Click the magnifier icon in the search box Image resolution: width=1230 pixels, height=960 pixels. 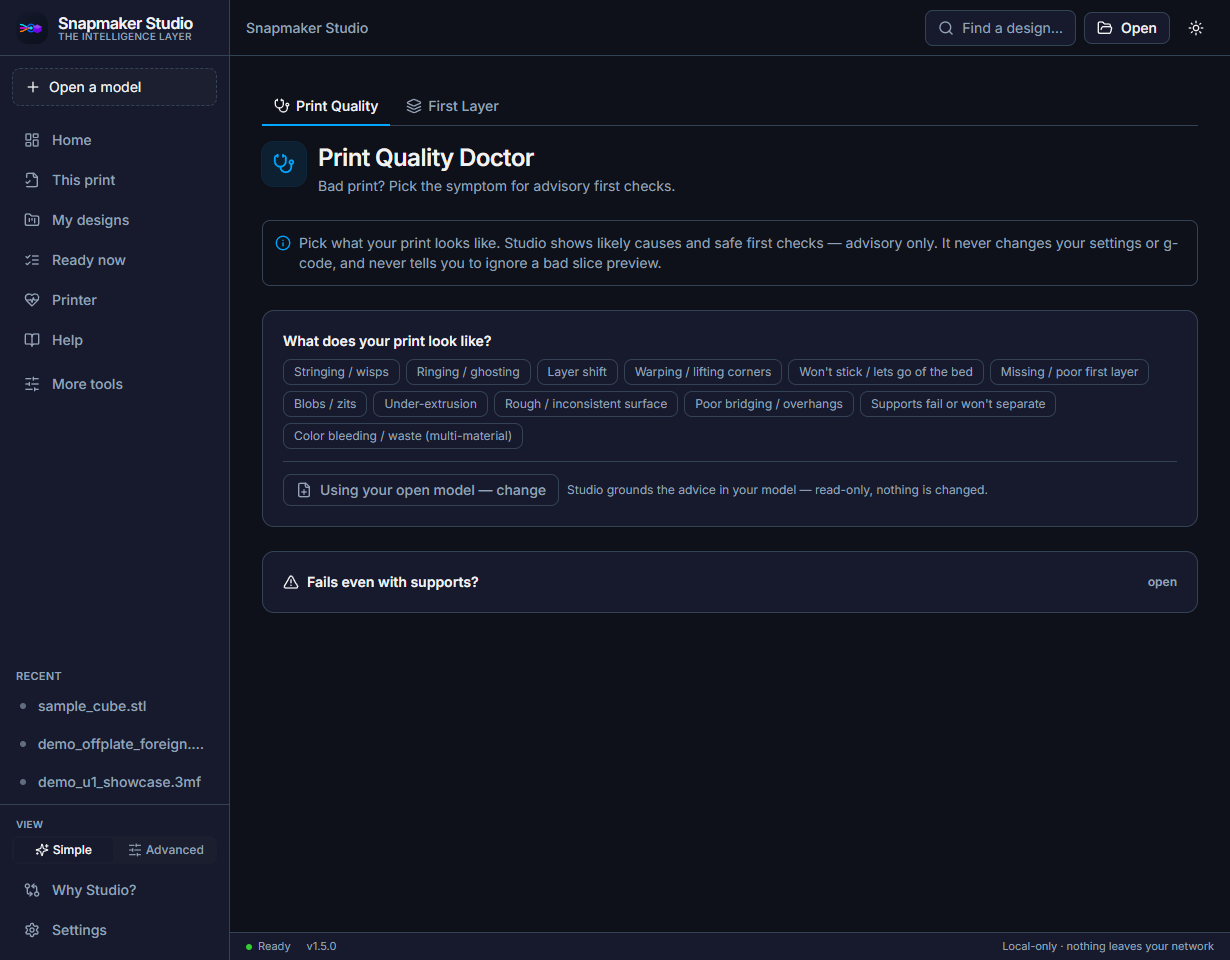pos(946,28)
